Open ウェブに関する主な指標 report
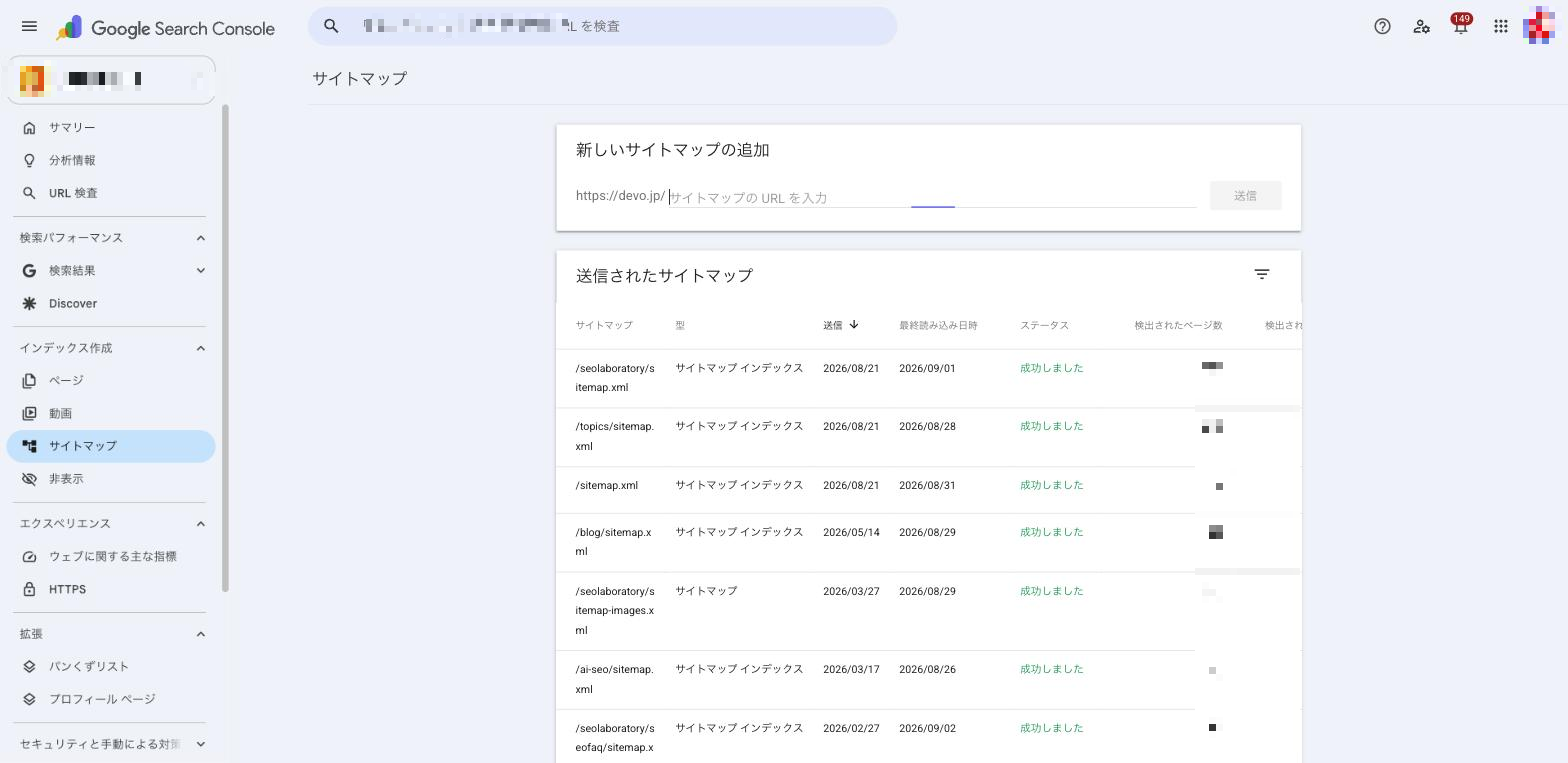The height and width of the screenshot is (763, 1568). click(111, 557)
